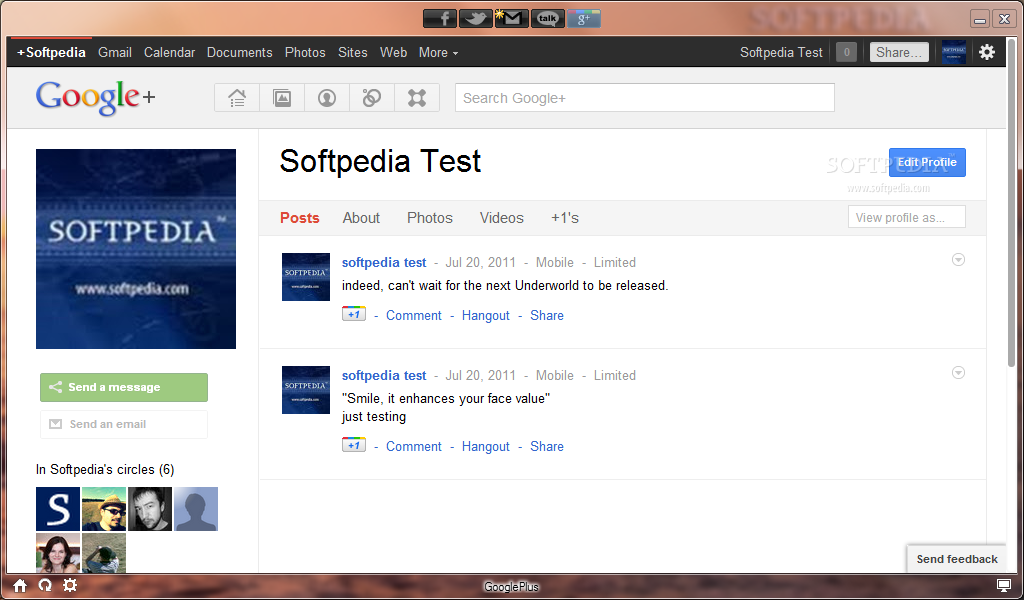Screen dimensions: 1024x600
Task: Open options dropdown for Underworld post
Action: tap(958, 260)
